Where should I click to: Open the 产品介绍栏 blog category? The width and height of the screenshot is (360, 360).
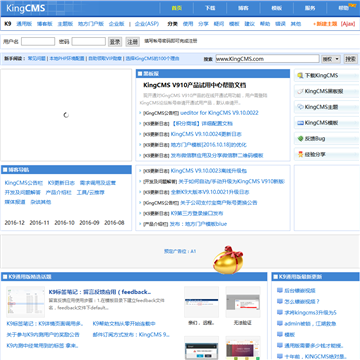click(x=59, y=193)
